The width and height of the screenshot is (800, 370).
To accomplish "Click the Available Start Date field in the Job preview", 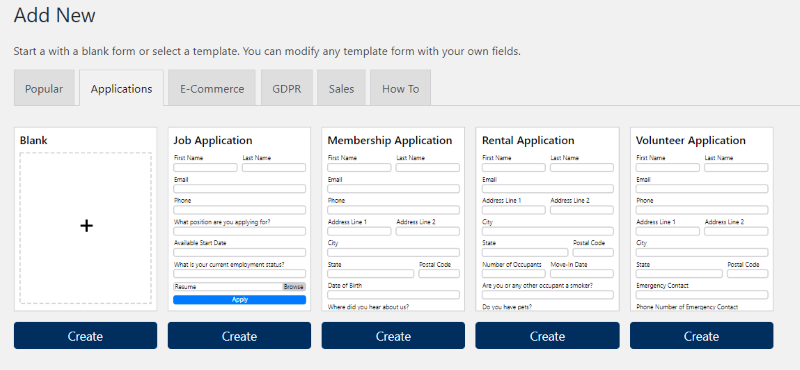I will click(239, 253).
